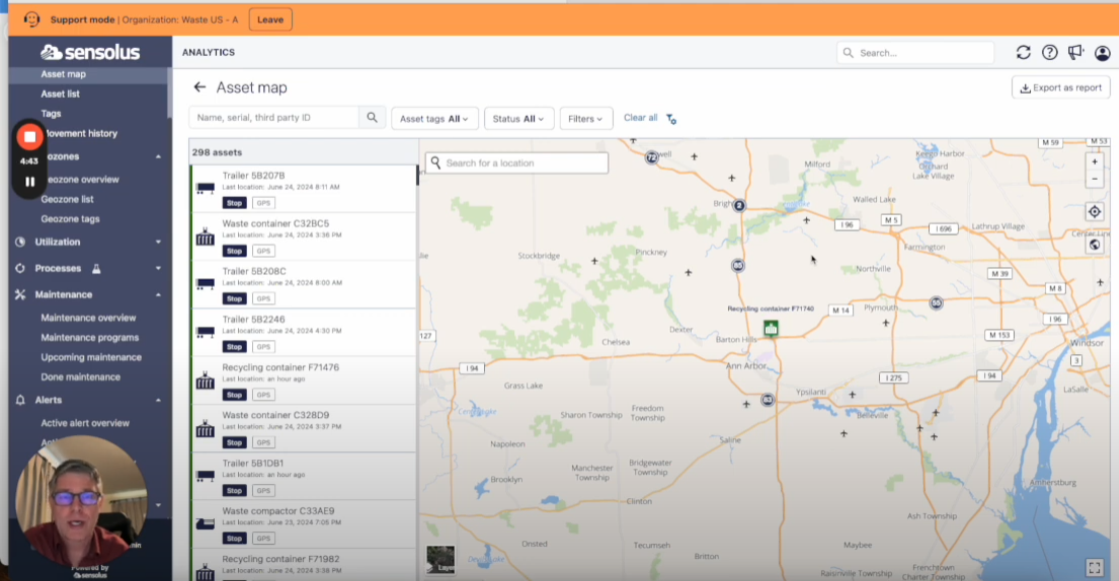Click the refresh icon in top bar
The image size is (1119, 581).
pyautogui.click(x=1023, y=53)
